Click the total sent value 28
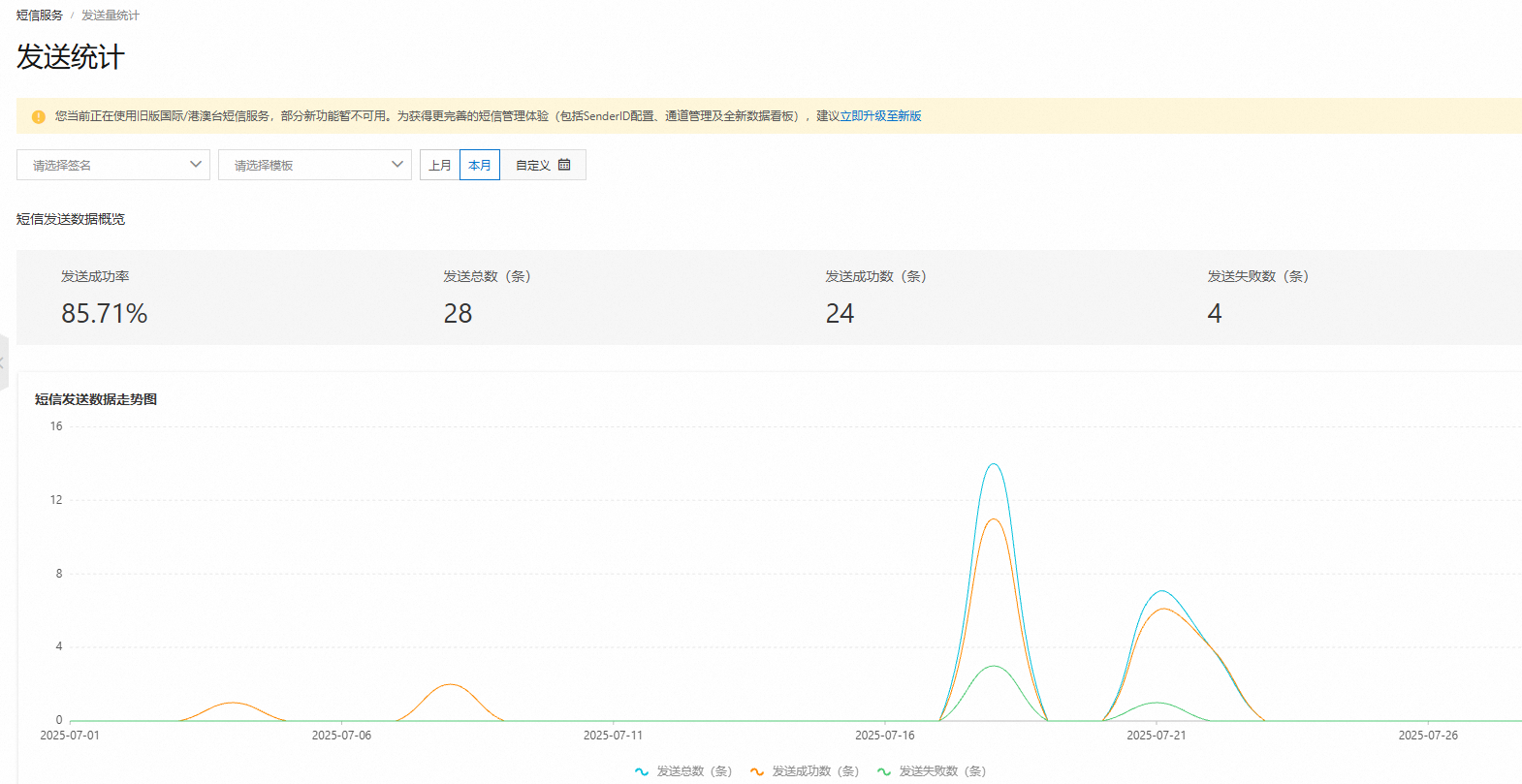1522x784 pixels. 458,314
